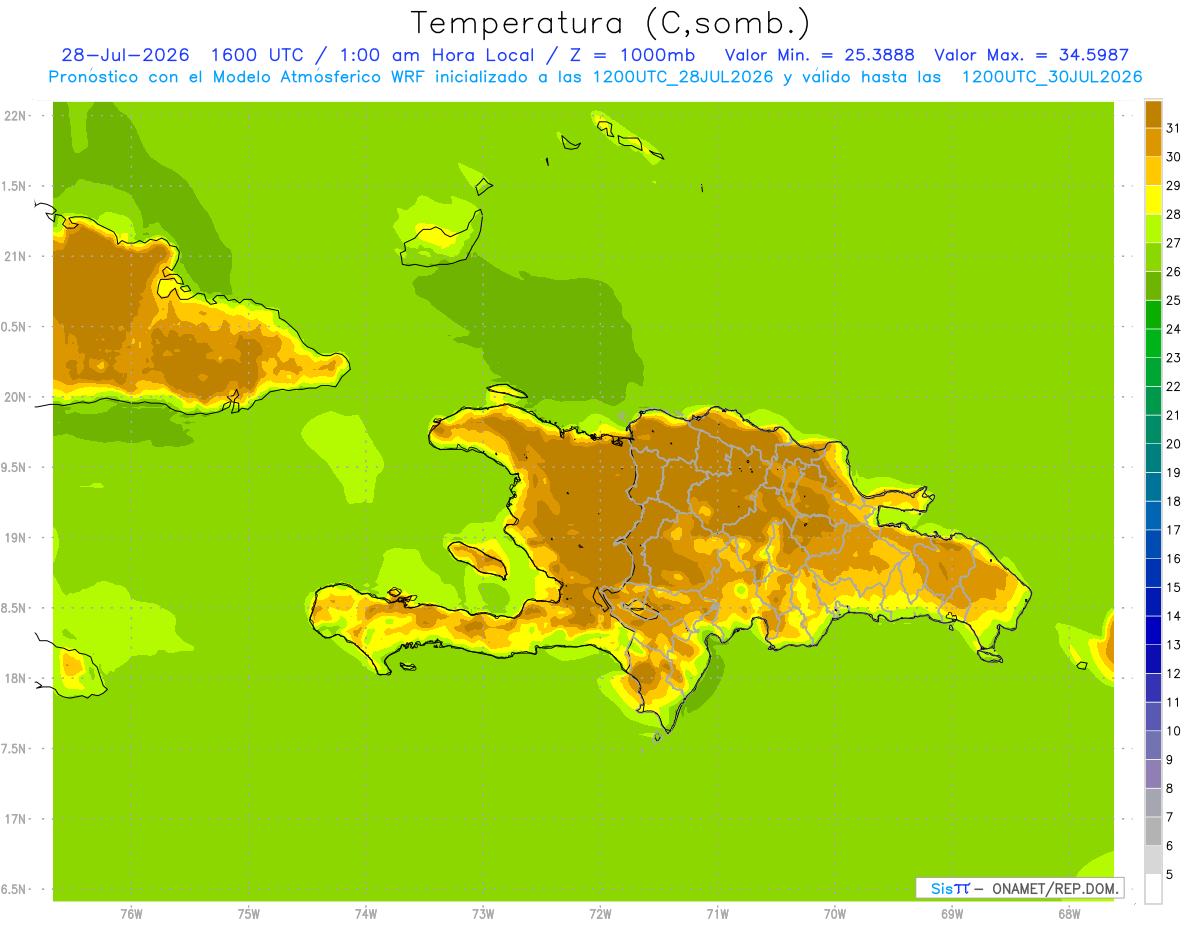This screenshot has height=927, width=1200.
Task: Click the '72W' longitude axis label
Action: coord(600,914)
